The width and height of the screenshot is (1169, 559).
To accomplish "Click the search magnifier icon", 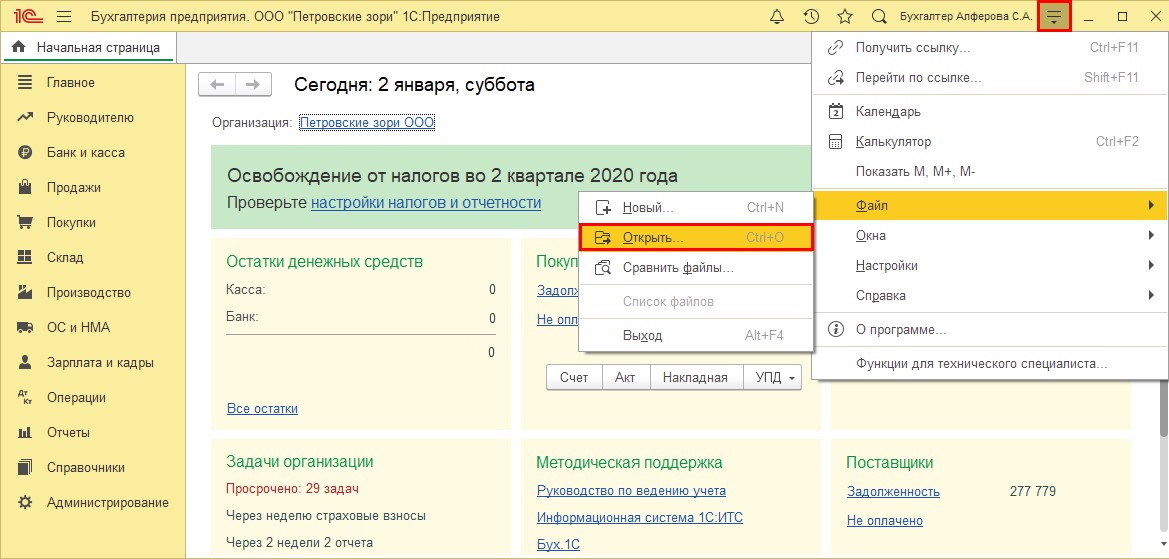I will pos(879,17).
